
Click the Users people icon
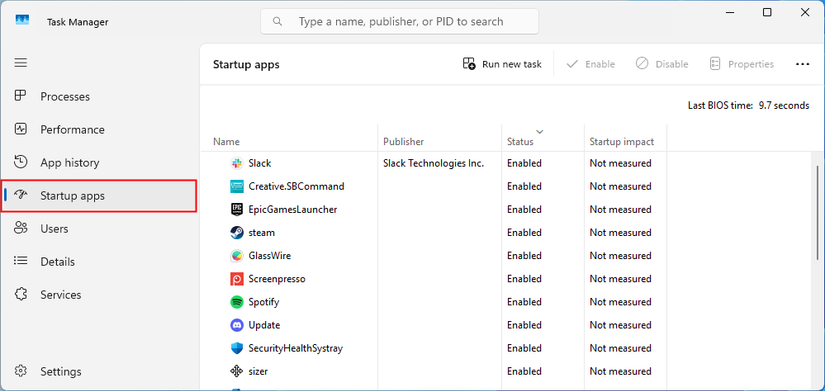tap(21, 228)
